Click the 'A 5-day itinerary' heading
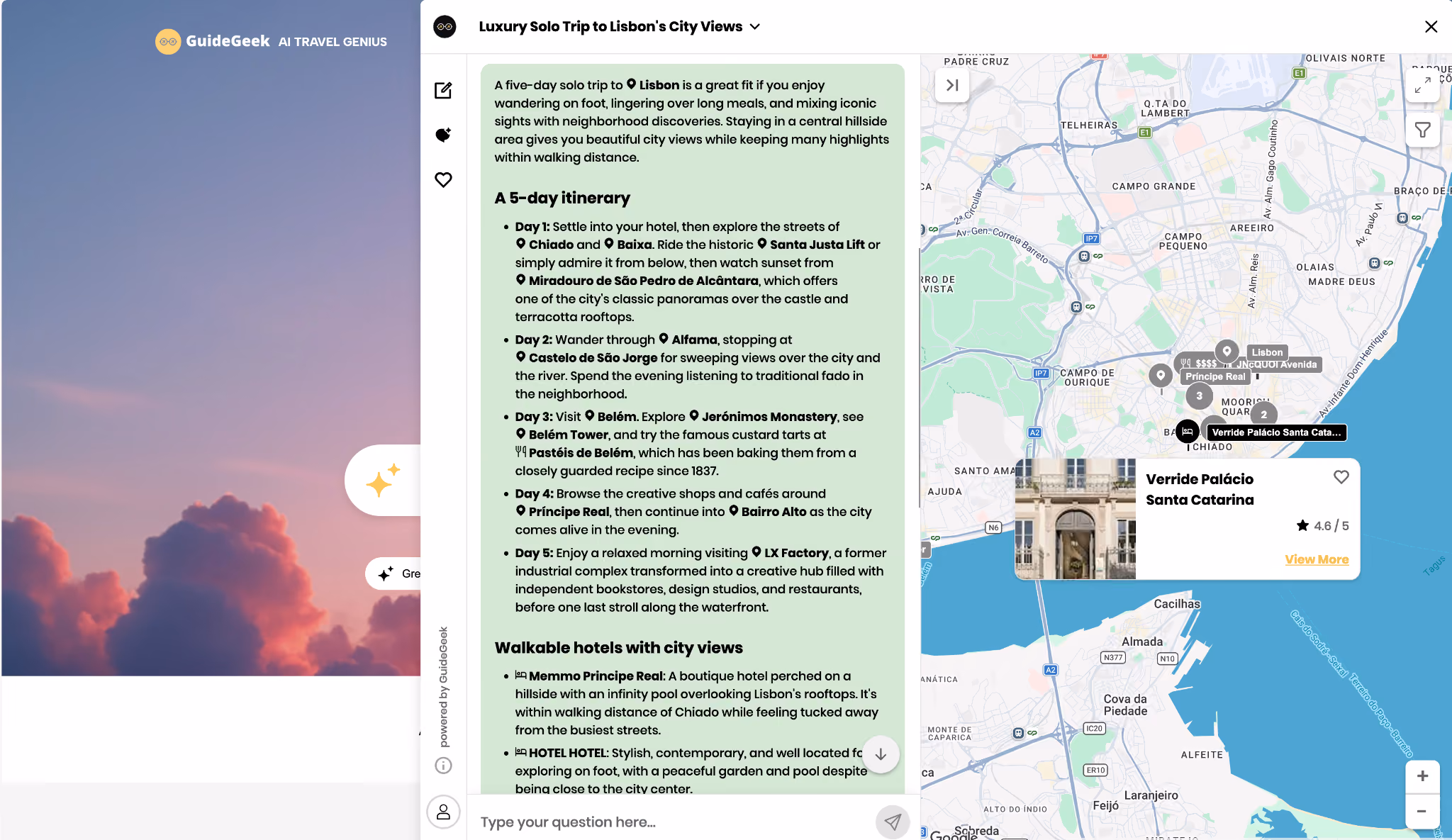 point(562,198)
